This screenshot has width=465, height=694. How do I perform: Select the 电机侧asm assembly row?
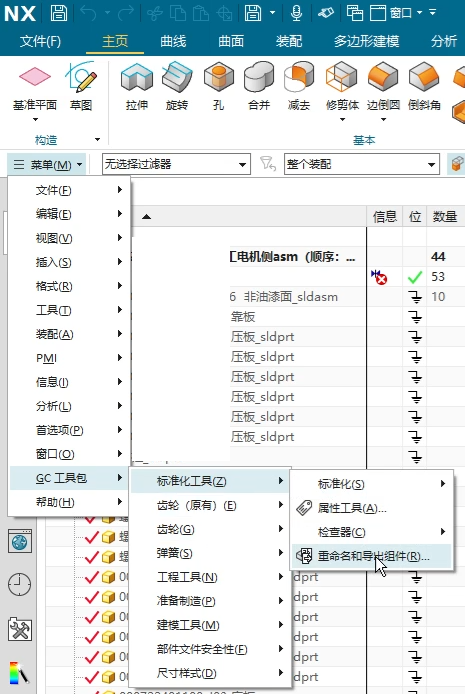point(292,257)
